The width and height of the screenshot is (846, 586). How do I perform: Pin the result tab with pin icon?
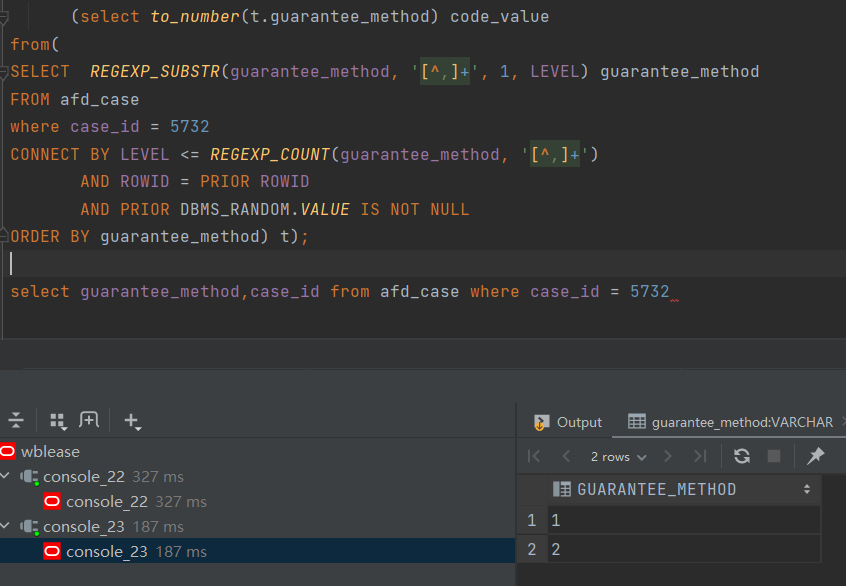[x=816, y=456]
